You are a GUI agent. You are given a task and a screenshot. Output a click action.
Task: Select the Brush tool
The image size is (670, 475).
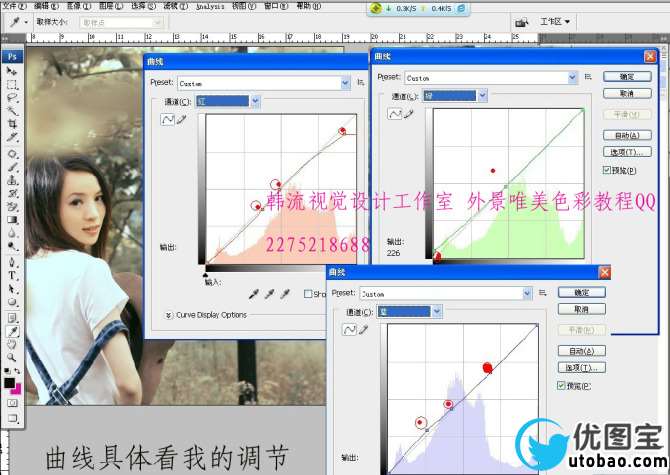pos(12,167)
